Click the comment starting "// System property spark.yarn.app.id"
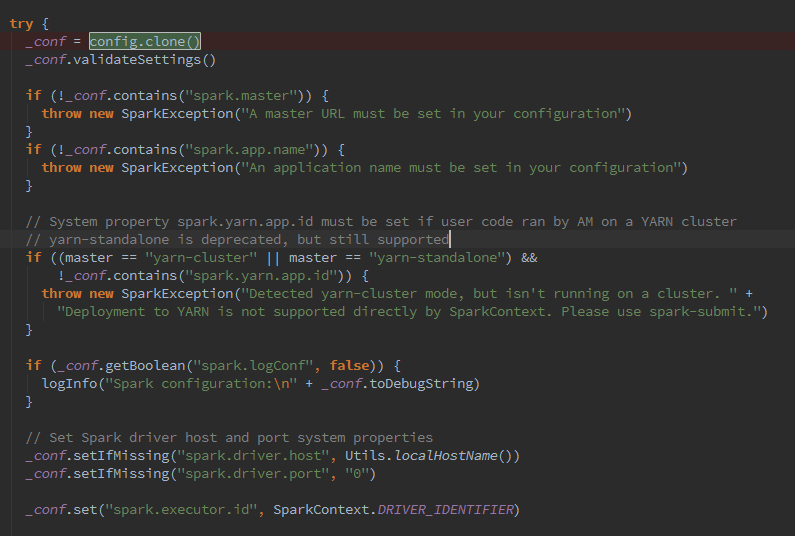 click(381, 222)
